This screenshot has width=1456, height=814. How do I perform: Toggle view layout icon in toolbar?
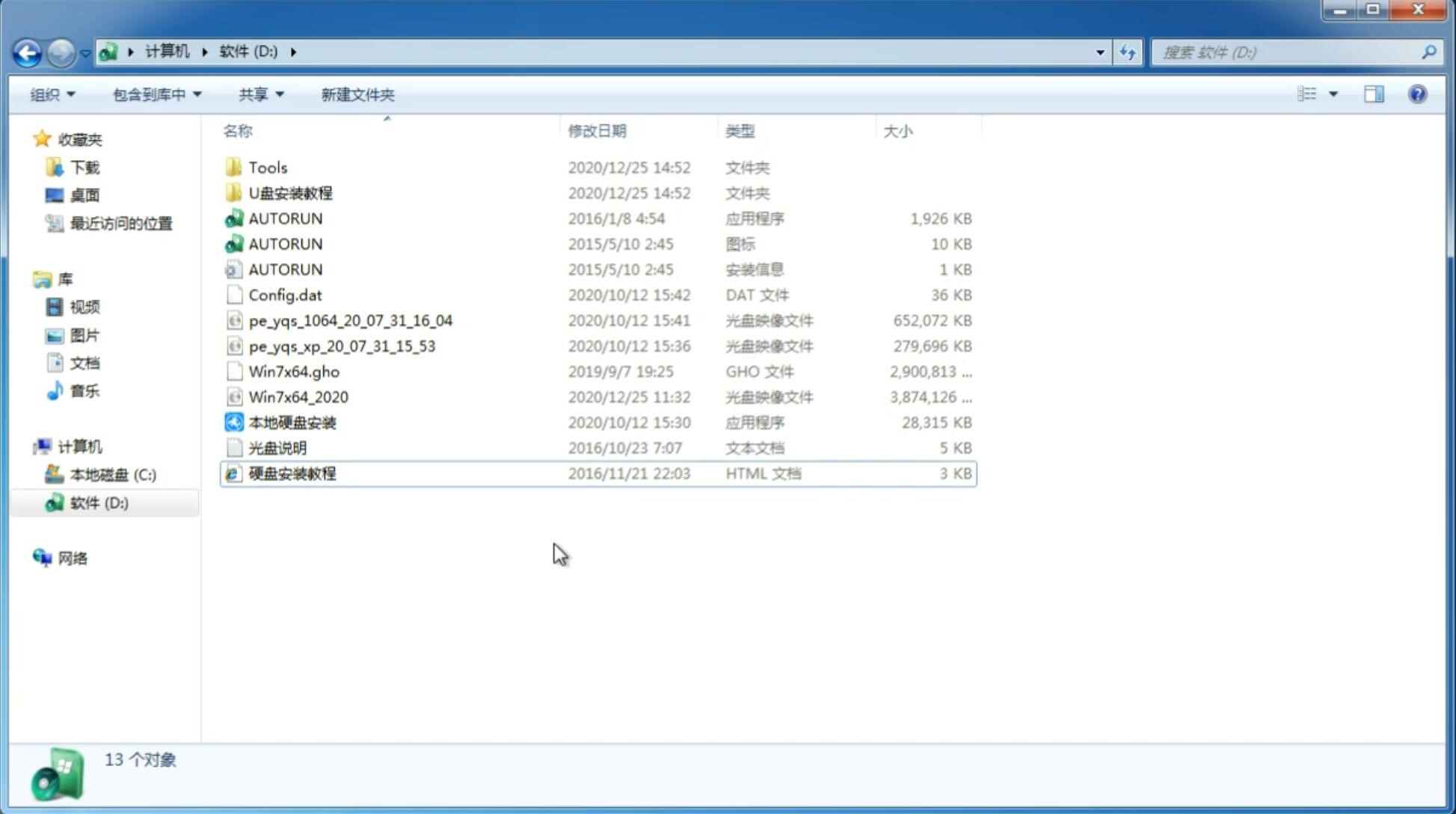coord(1375,94)
